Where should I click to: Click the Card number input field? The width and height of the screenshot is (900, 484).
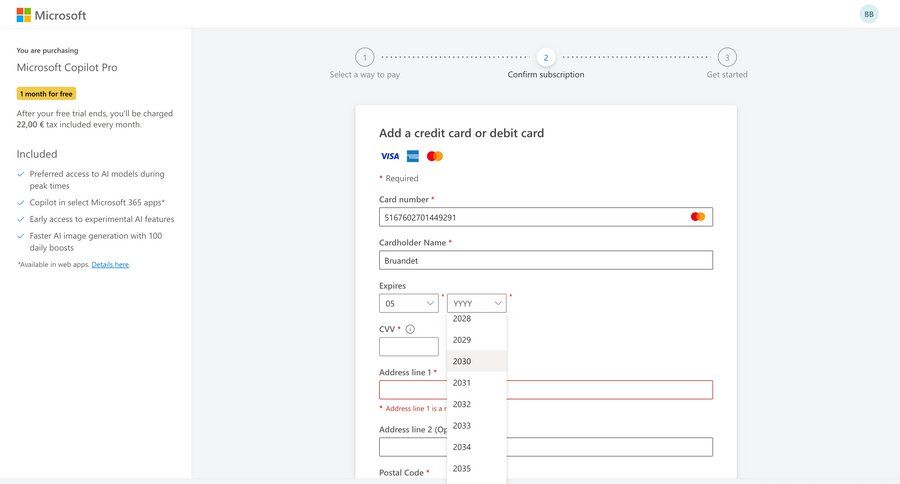[x=546, y=217]
